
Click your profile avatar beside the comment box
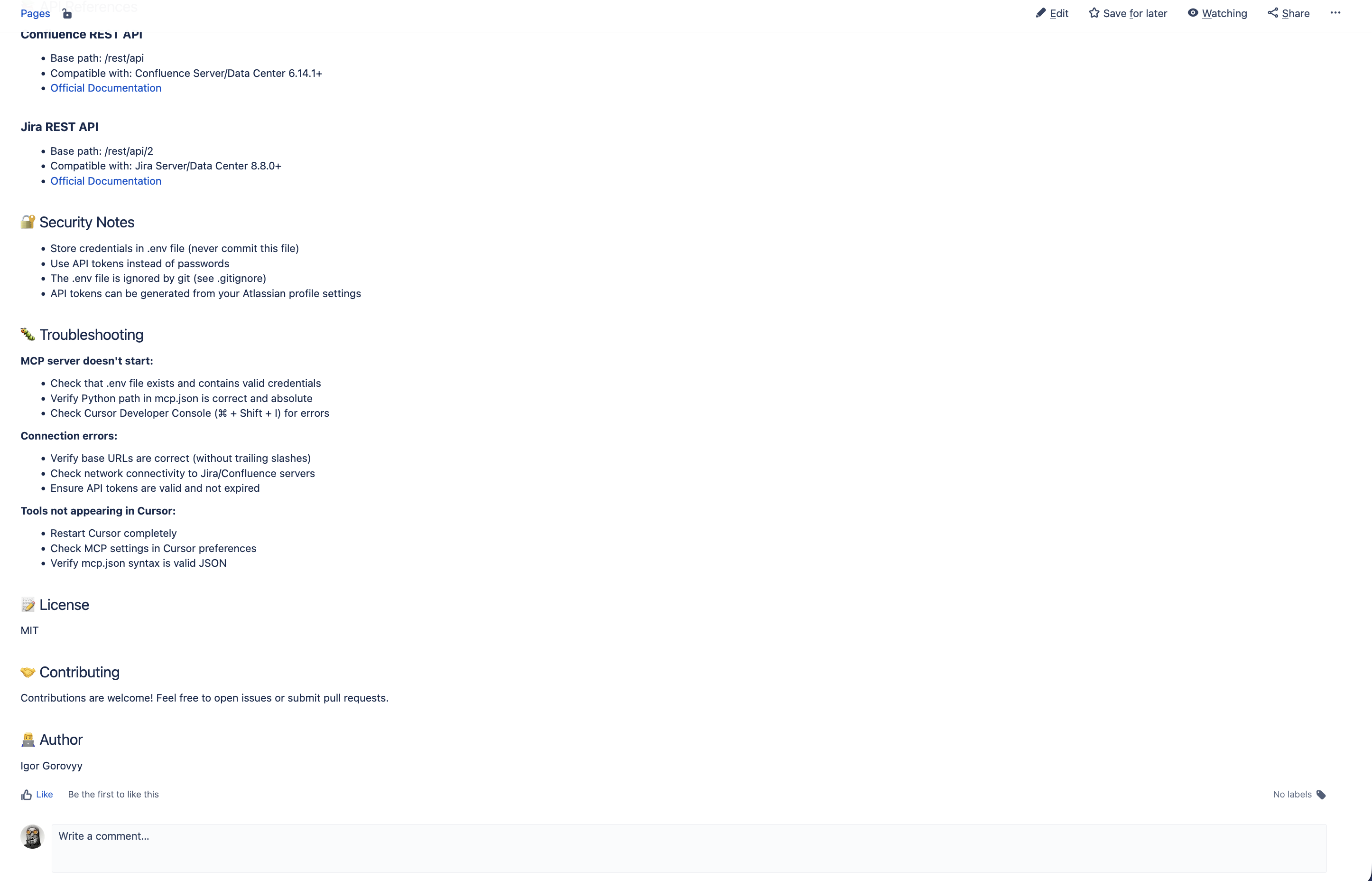coord(32,836)
